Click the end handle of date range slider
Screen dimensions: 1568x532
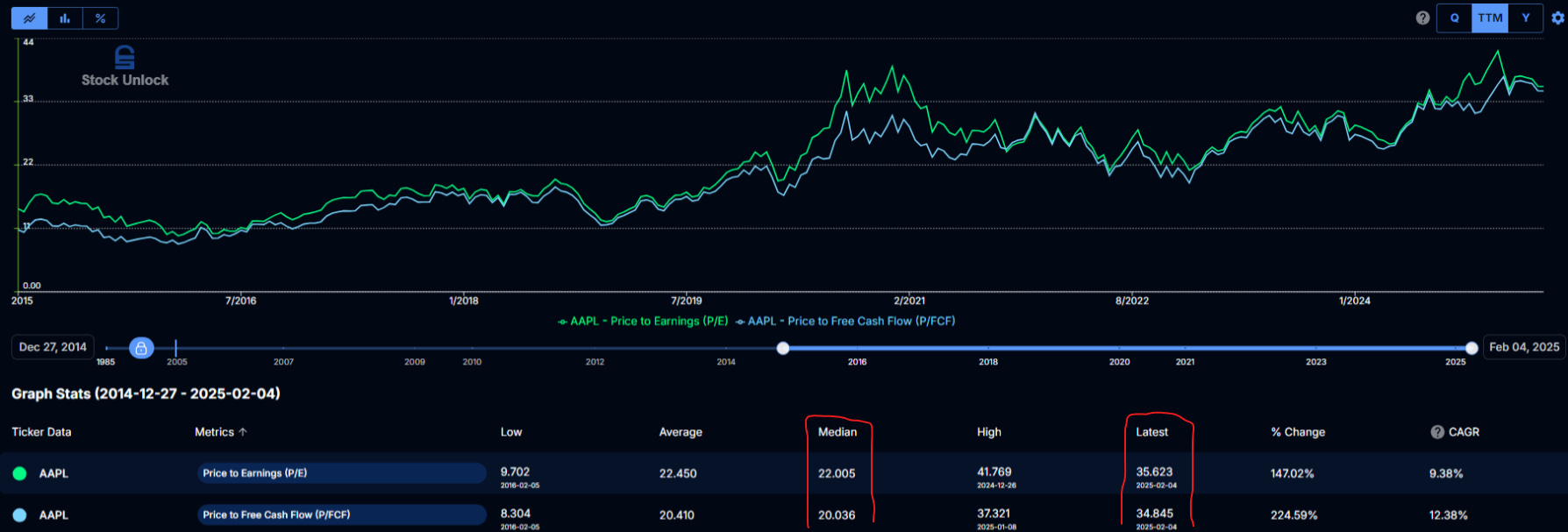(1472, 348)
